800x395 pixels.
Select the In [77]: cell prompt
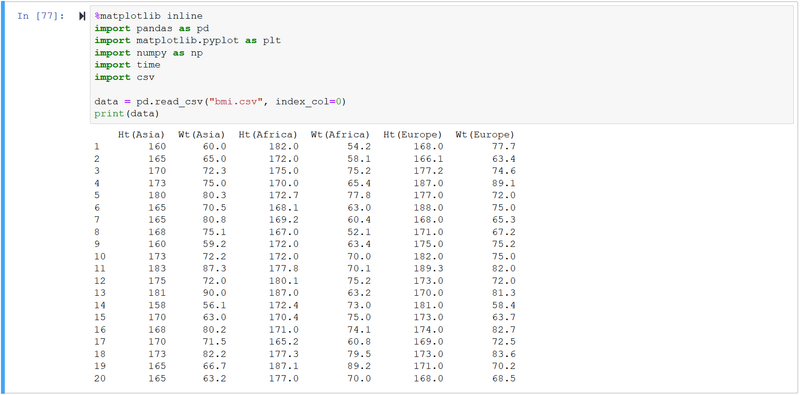click(41, 16)
